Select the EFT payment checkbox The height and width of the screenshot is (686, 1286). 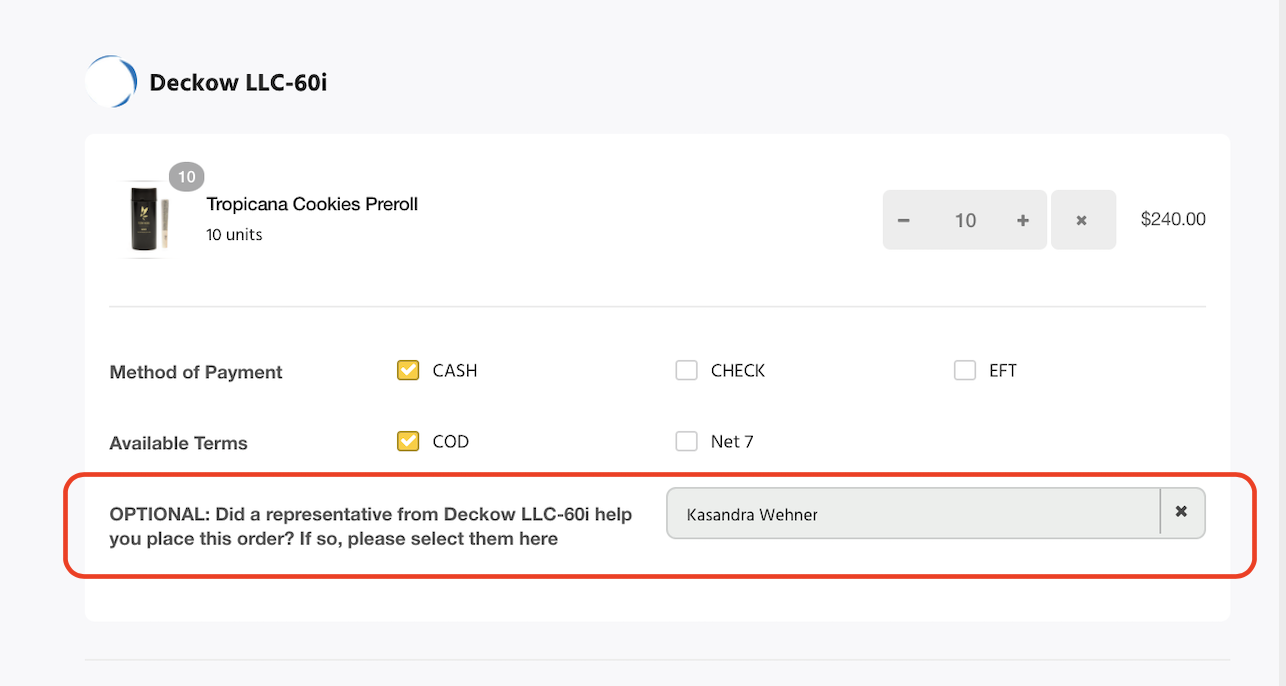point(964,371)
